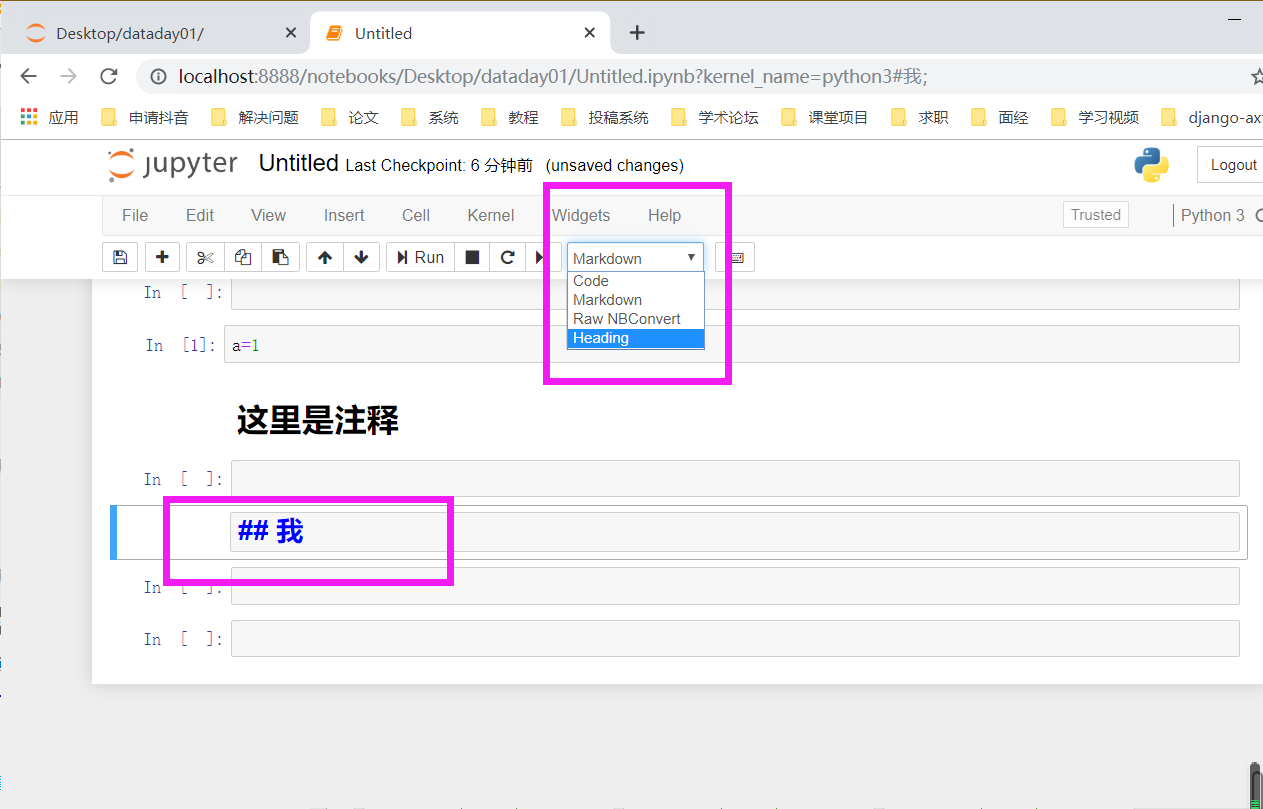Open the Kernel menu
This screenshot has width=1263, height=809.
point(491,215)
